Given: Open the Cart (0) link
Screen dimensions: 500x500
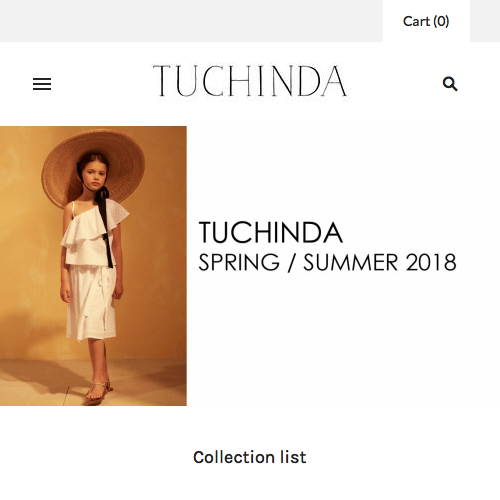Looking at the screenshot, I should 426,21.
